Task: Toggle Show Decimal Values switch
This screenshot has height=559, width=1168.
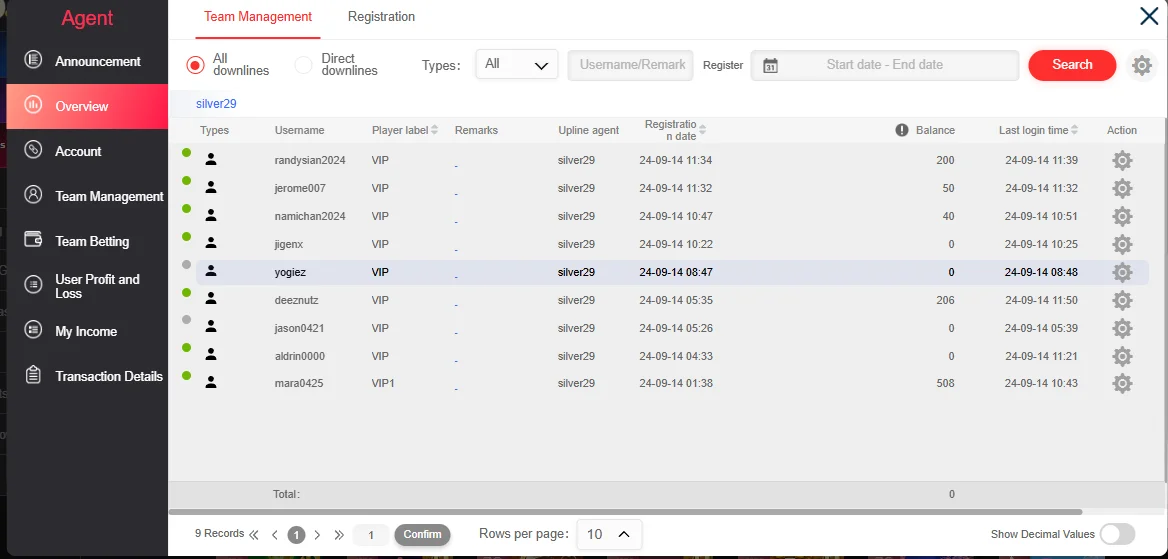Action: point(1117,534)
